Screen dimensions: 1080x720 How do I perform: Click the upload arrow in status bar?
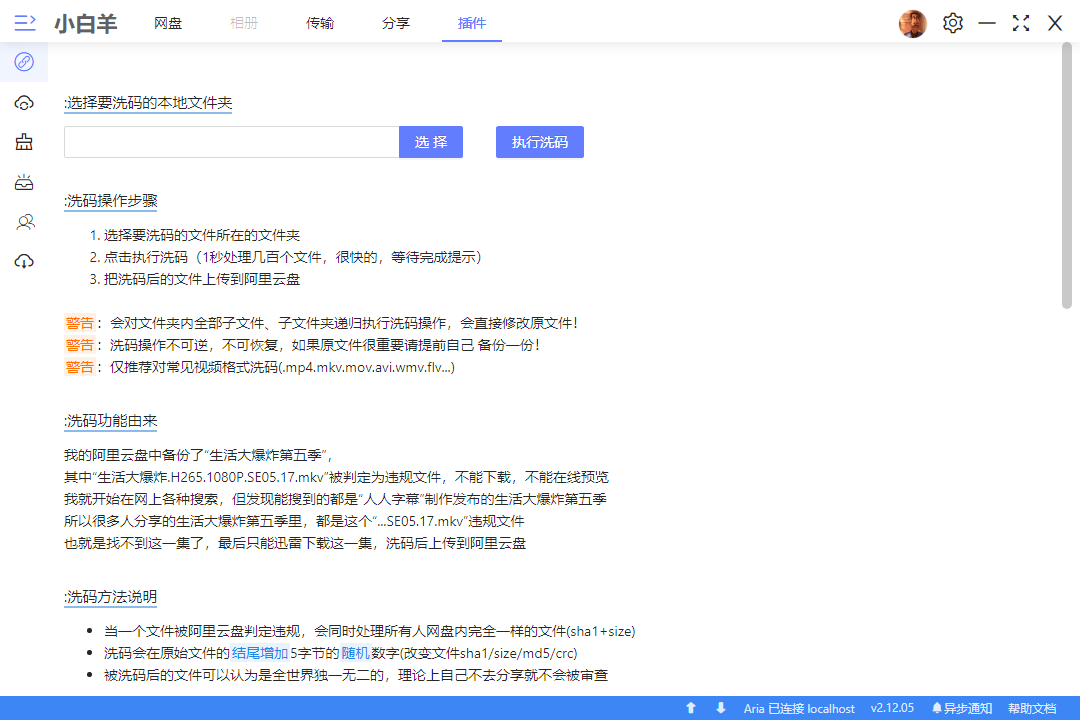coord(690,707)
